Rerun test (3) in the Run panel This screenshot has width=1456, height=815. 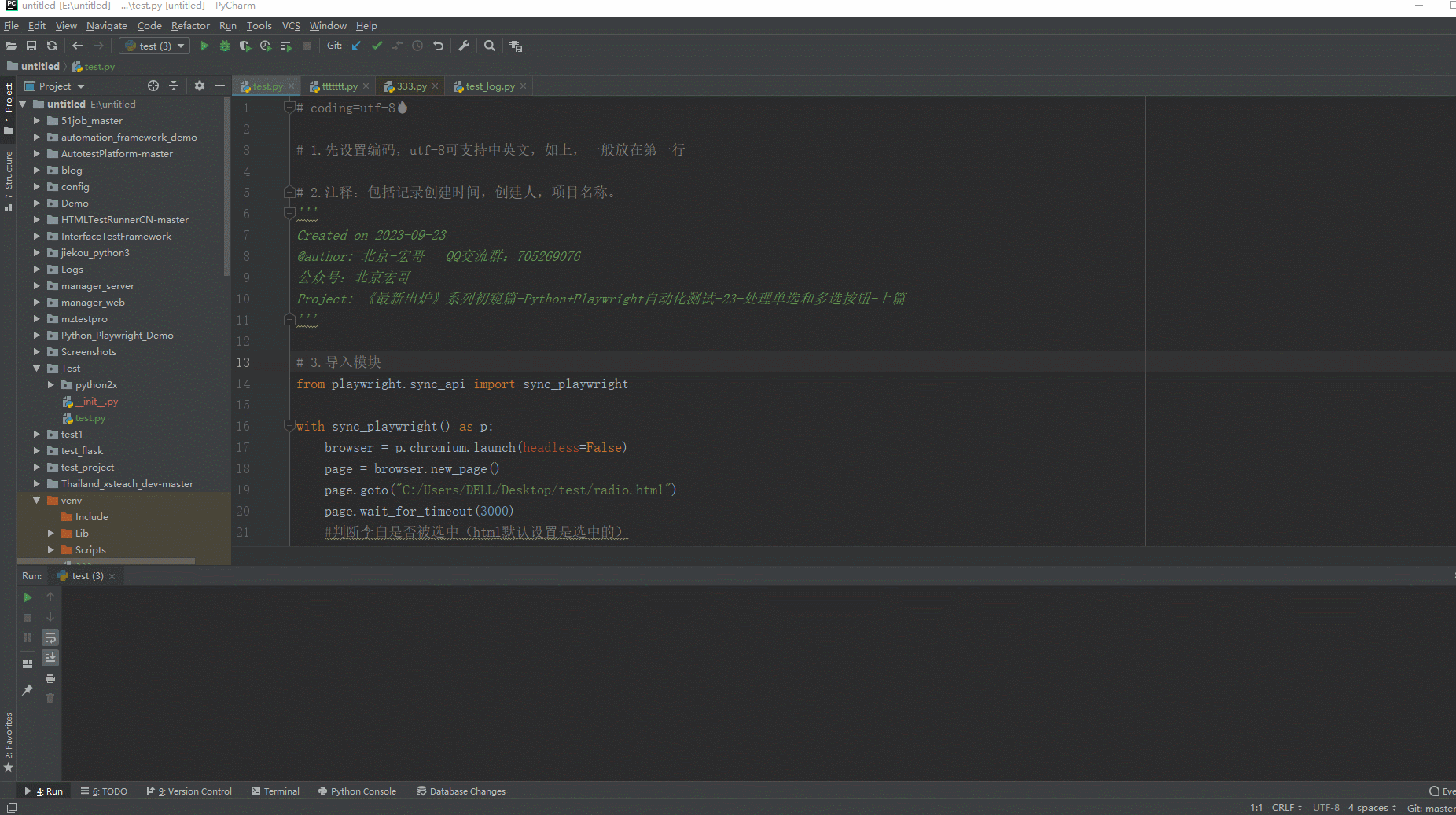tap(28, 597)
